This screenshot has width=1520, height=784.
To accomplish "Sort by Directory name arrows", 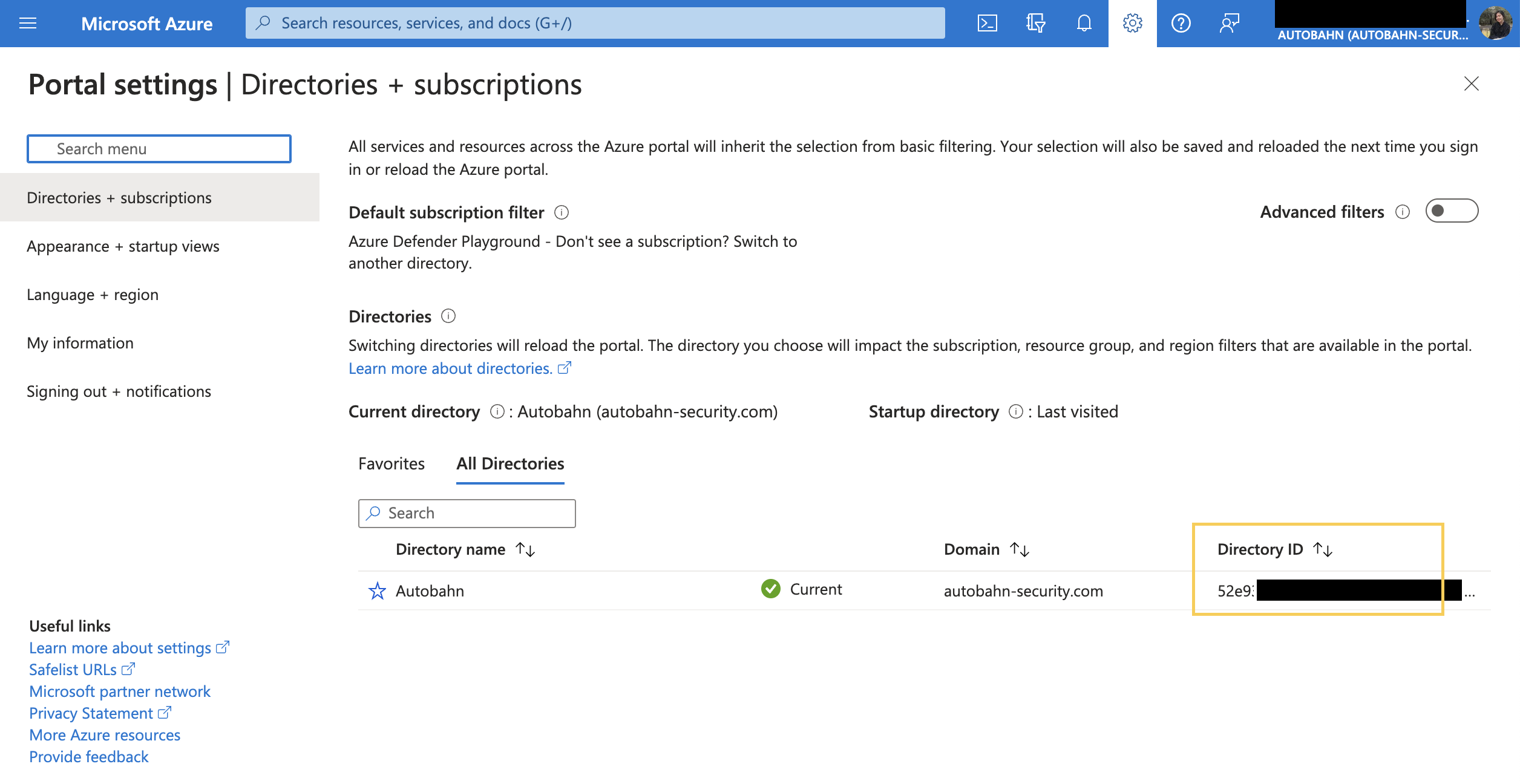I will (x=525, y=549).
